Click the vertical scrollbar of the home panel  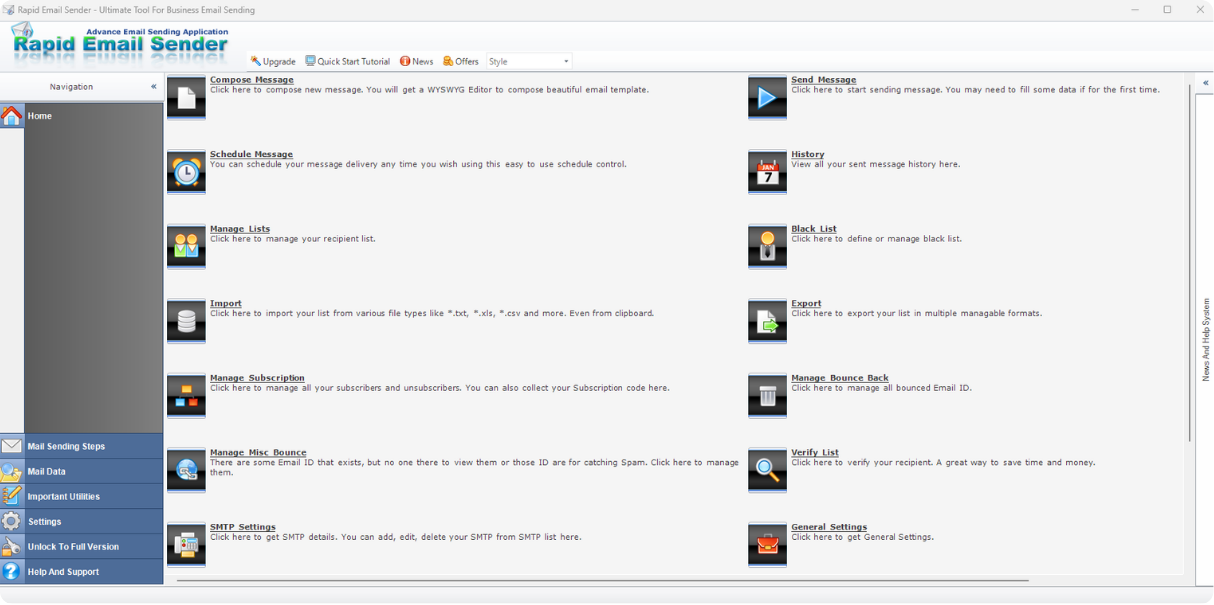point(1189,262)
